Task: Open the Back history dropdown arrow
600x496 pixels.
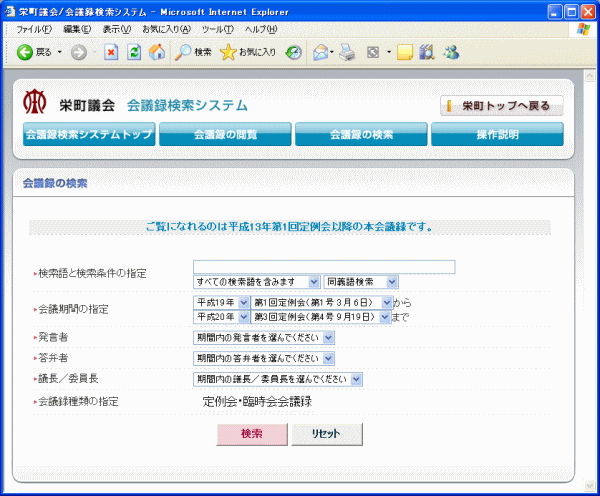Action: point(60,52)
